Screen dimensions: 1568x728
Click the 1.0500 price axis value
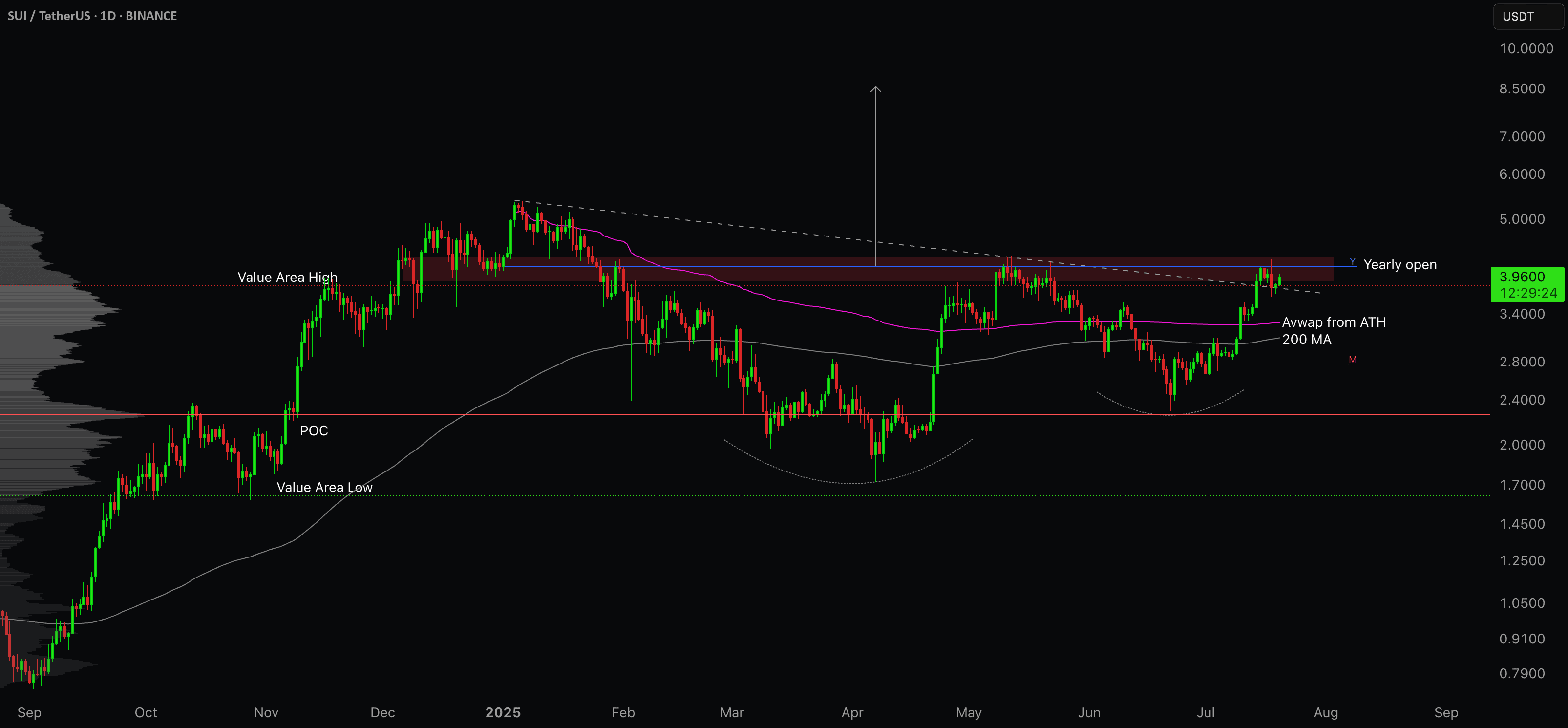tap(1522, 603)
